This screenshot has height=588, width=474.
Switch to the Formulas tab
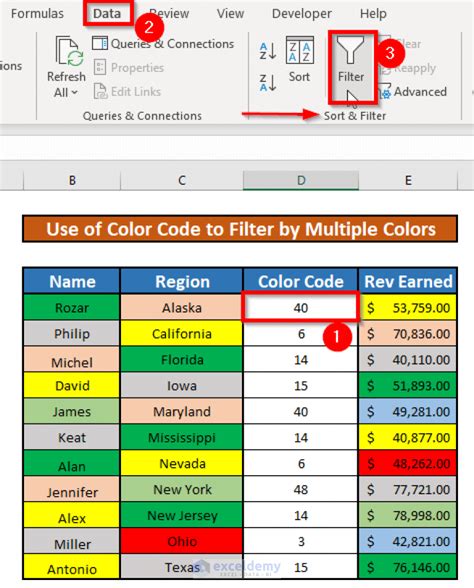click(37, 14)
